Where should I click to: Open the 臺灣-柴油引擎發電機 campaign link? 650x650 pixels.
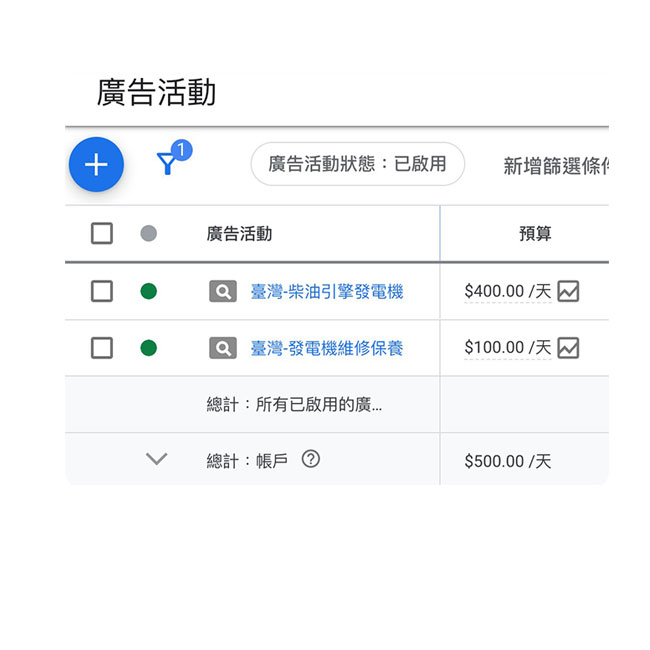[326, 292]
